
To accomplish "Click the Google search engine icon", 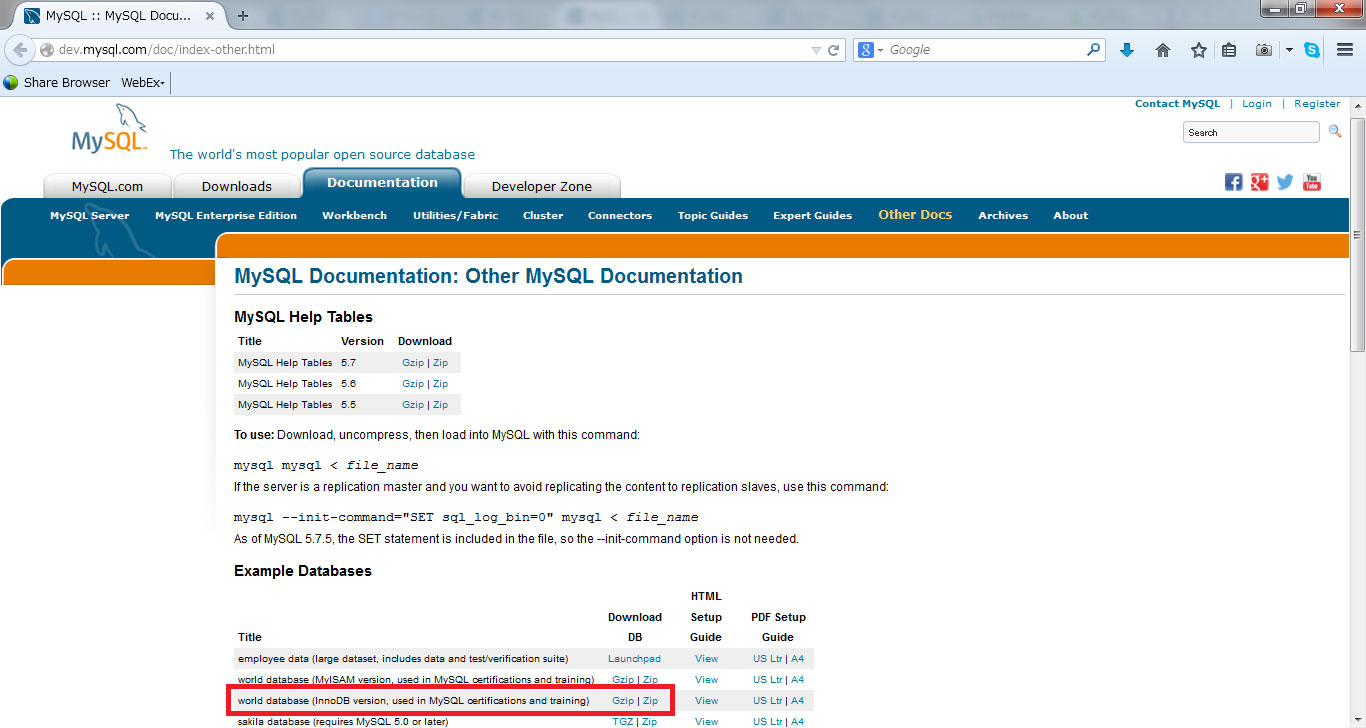I will 866,50.
